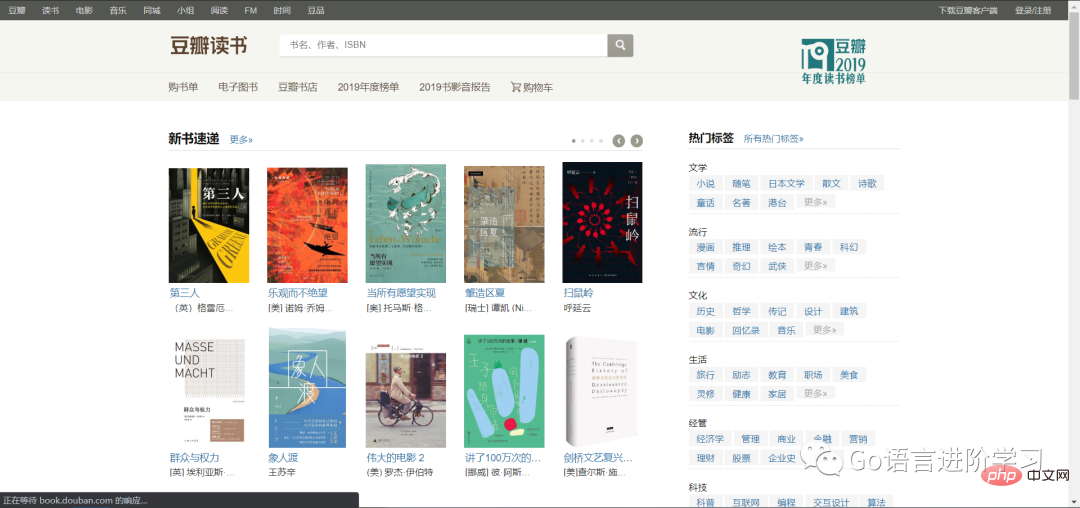Go to previous new books slide arrow
Screen dimensions: 1080x508
(x=619, y=141)
